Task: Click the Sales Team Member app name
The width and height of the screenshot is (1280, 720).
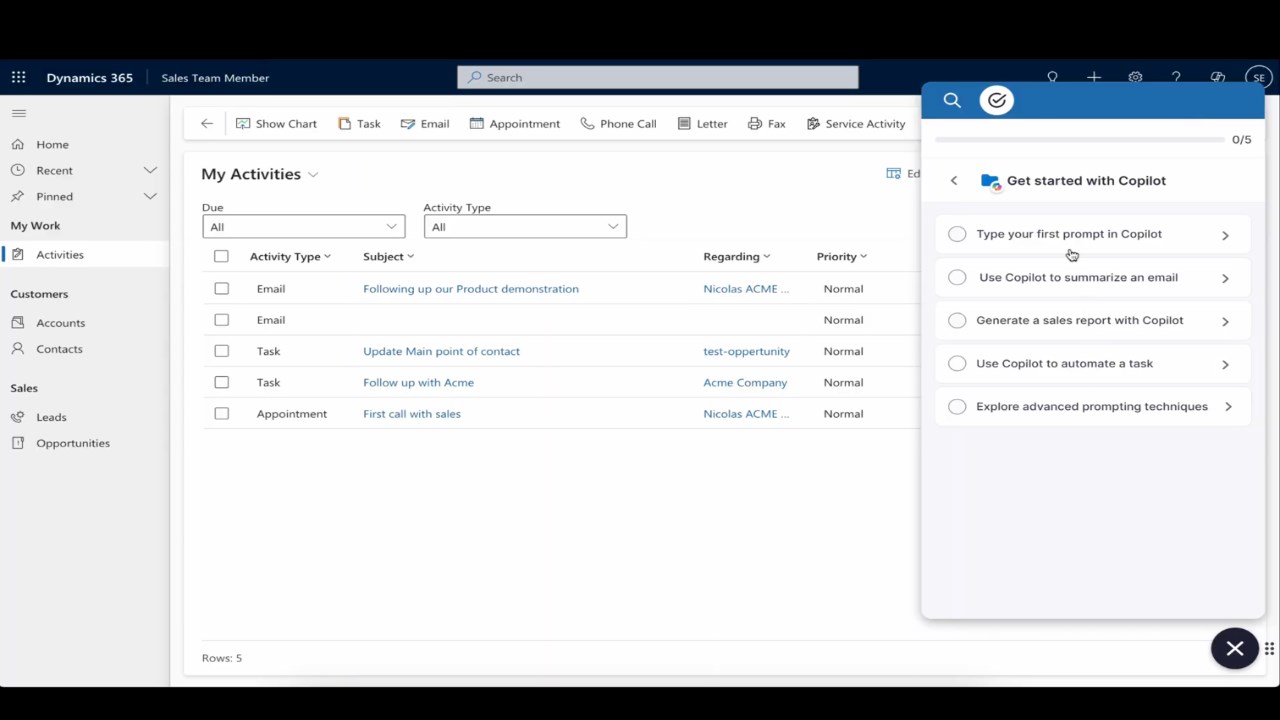Action: [x=215, y=78]
